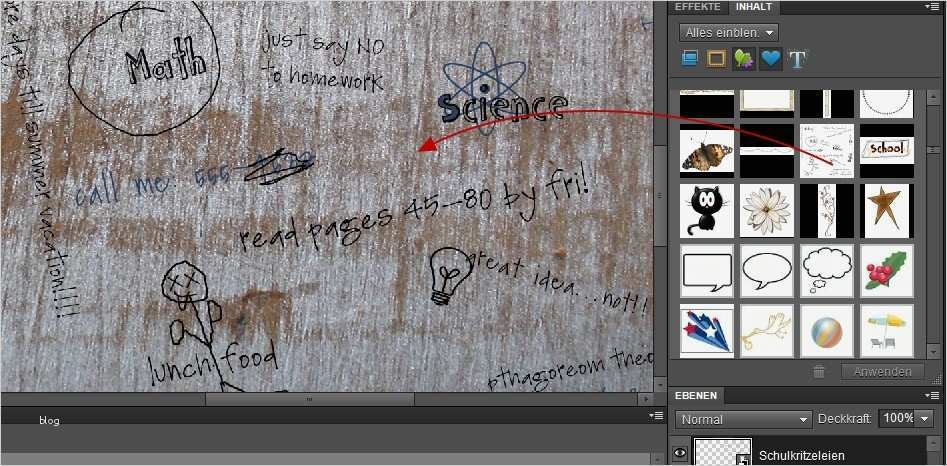This screenshot has width=947, height=466.
Task: Select the beaded circle frame thumbnail
Action: coord(887,104)
